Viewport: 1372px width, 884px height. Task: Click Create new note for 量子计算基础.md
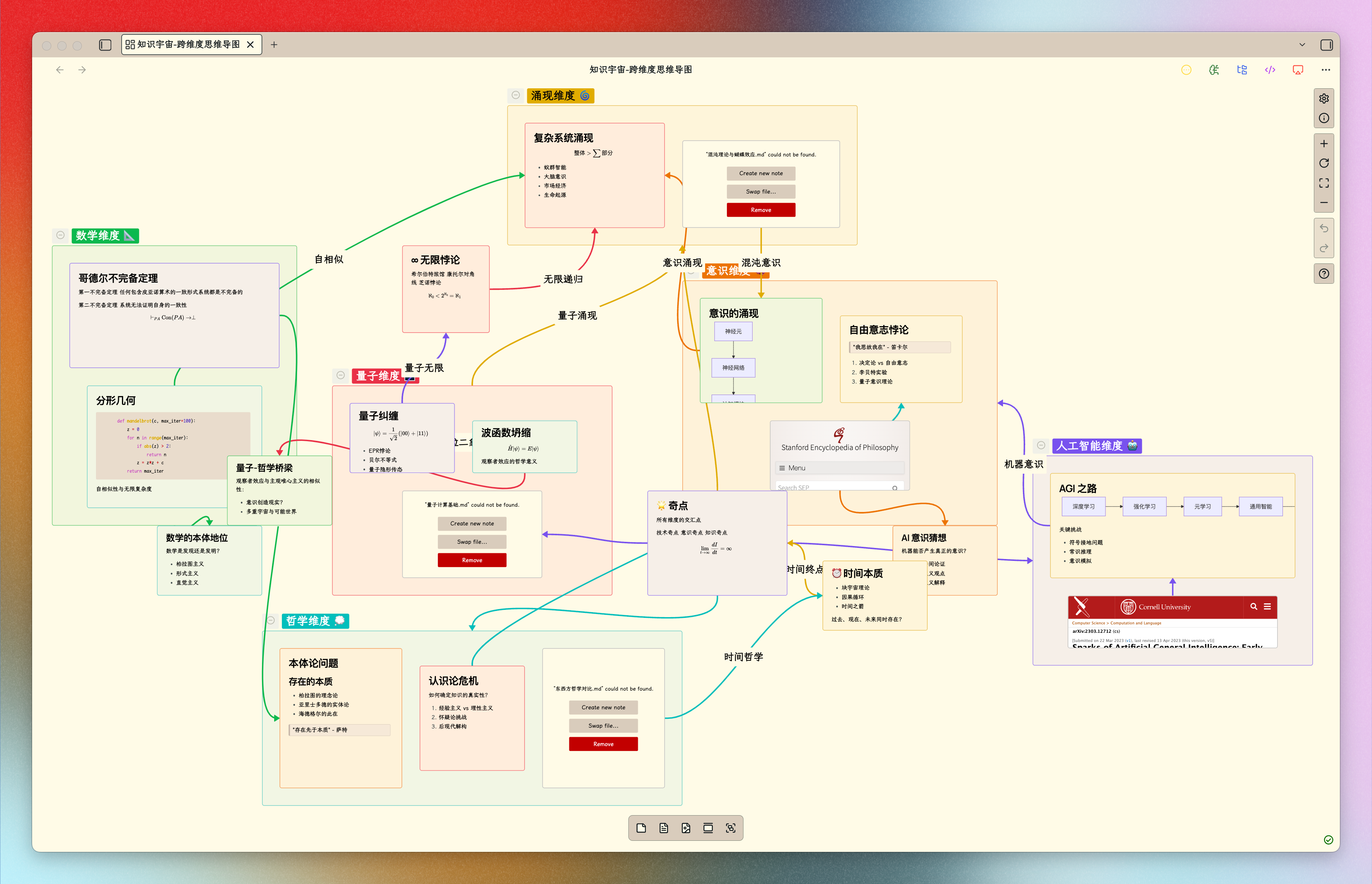(471, 523)
